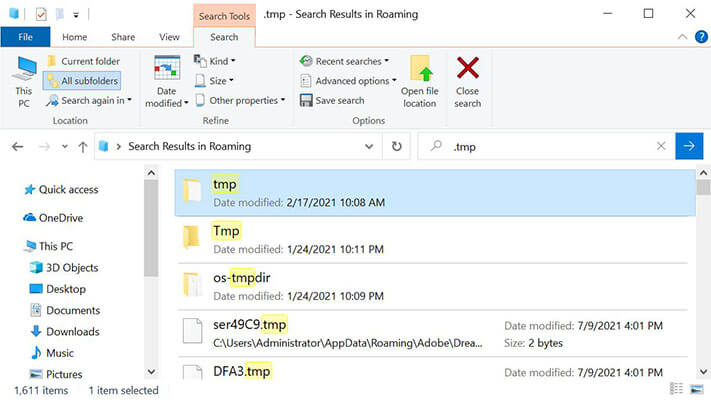This screenshot has height=400, width=711.
Task: Open file location via folder icon
Action: 420,72
